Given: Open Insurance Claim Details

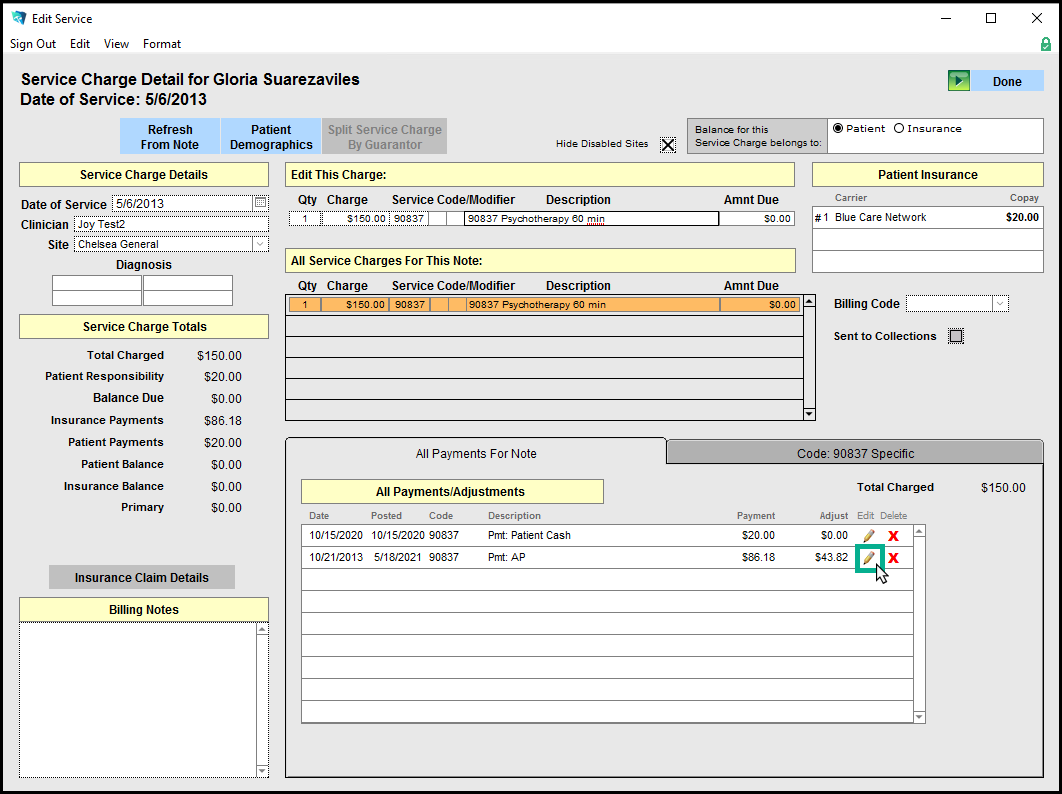Looking at the screenshot, I should tap(142, 577).
